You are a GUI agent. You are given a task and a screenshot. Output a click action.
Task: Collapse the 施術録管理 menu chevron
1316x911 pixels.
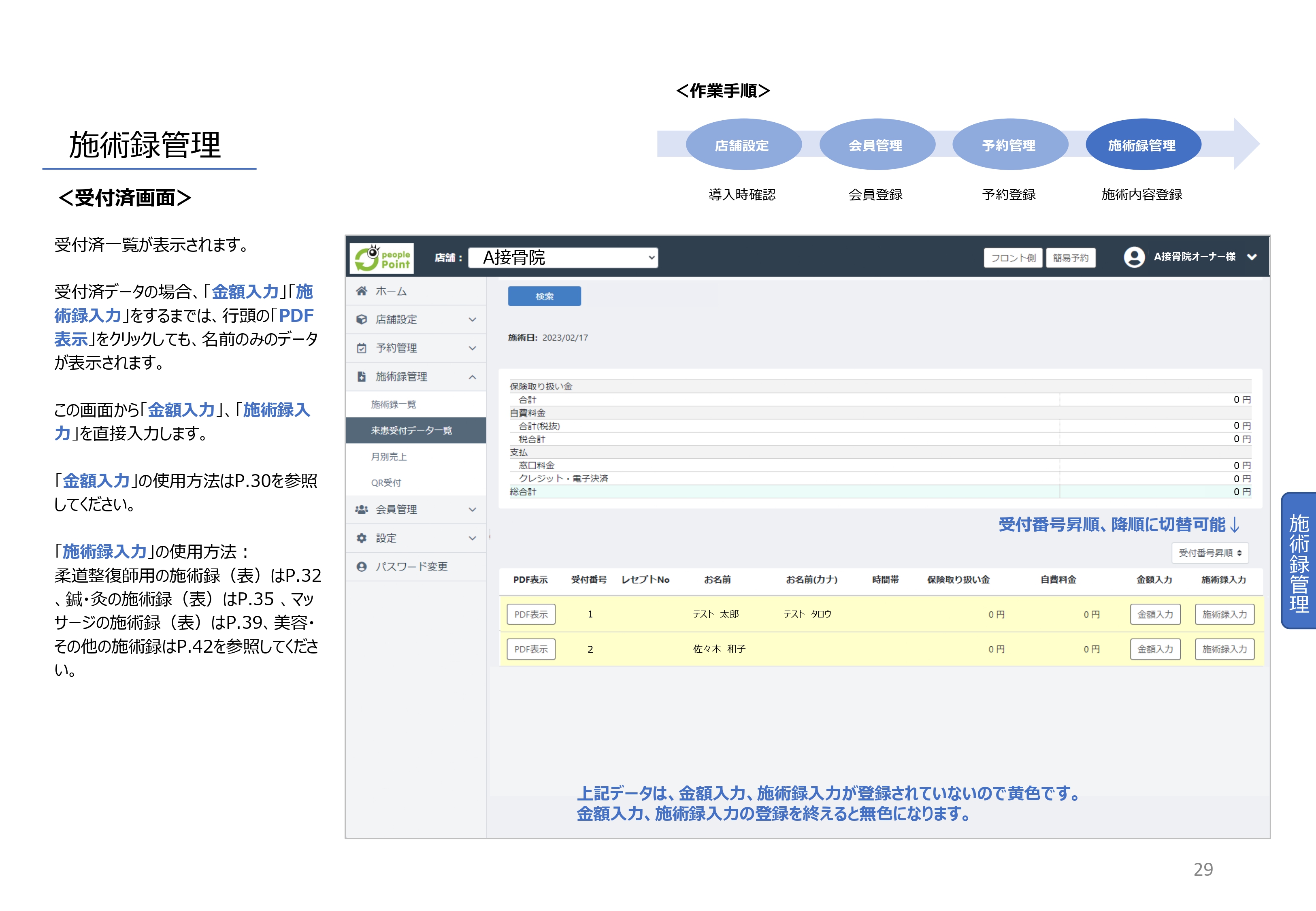(473, 377)
